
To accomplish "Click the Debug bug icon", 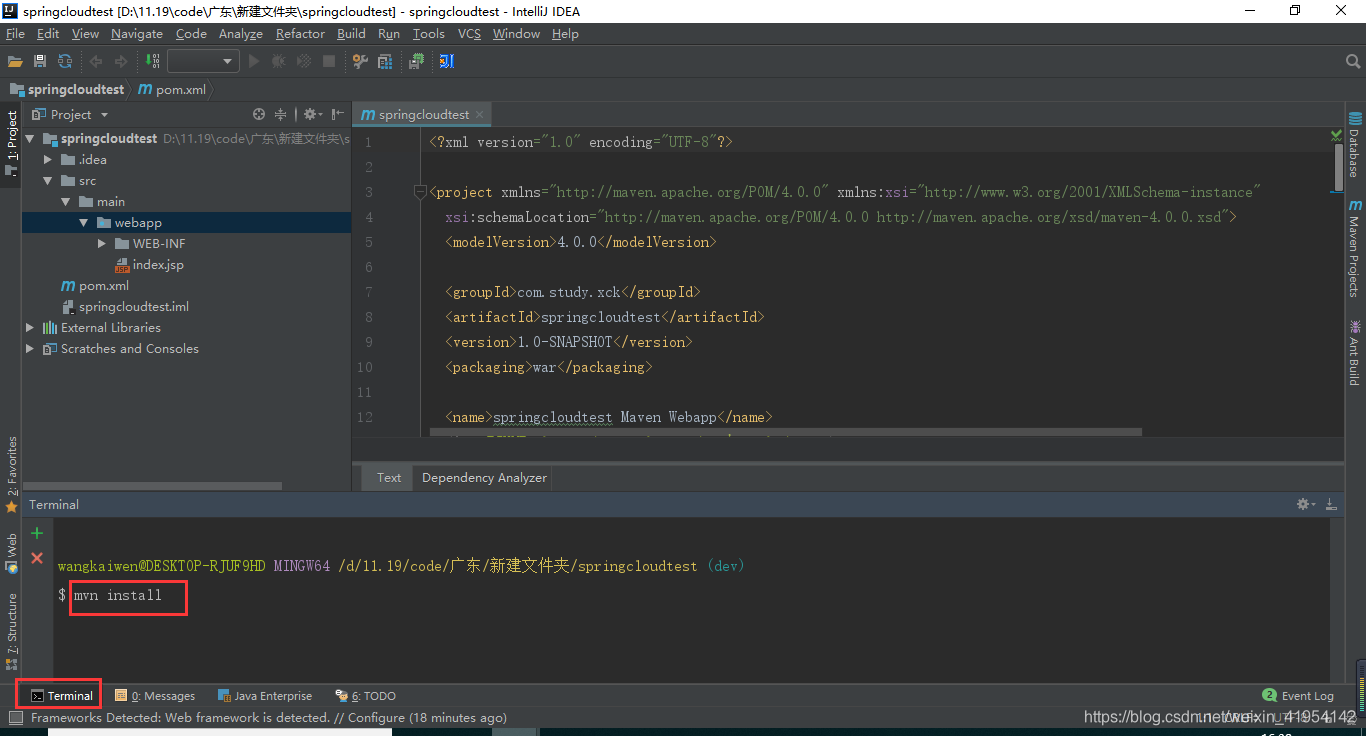I will click(x=278, y=62).
